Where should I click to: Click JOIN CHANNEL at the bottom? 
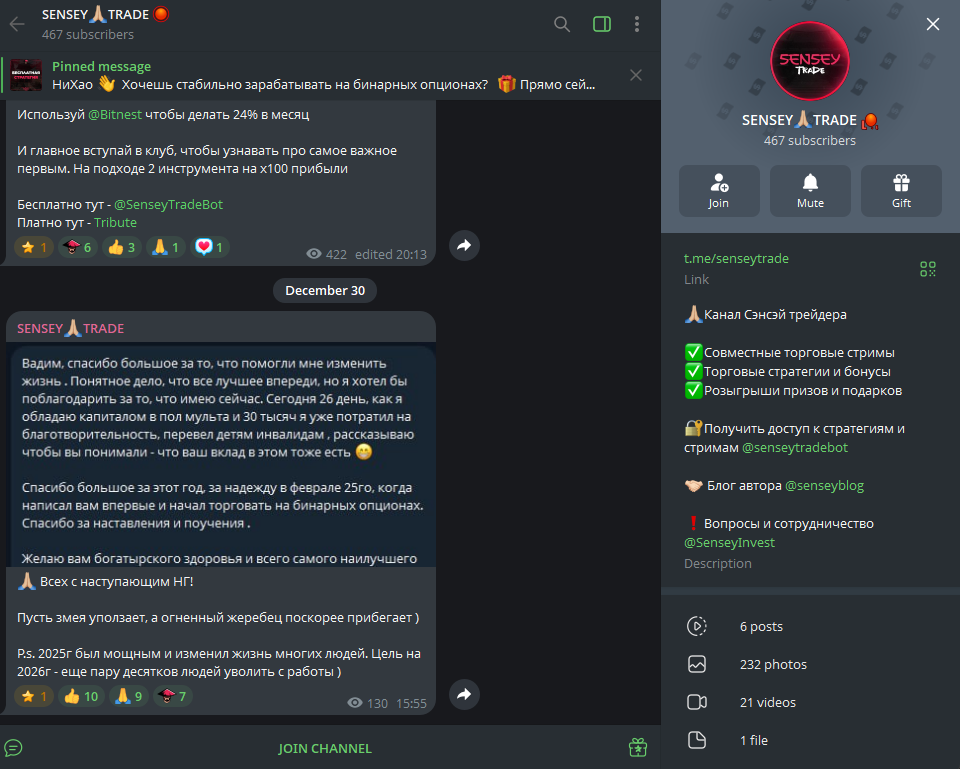(324, 748)
